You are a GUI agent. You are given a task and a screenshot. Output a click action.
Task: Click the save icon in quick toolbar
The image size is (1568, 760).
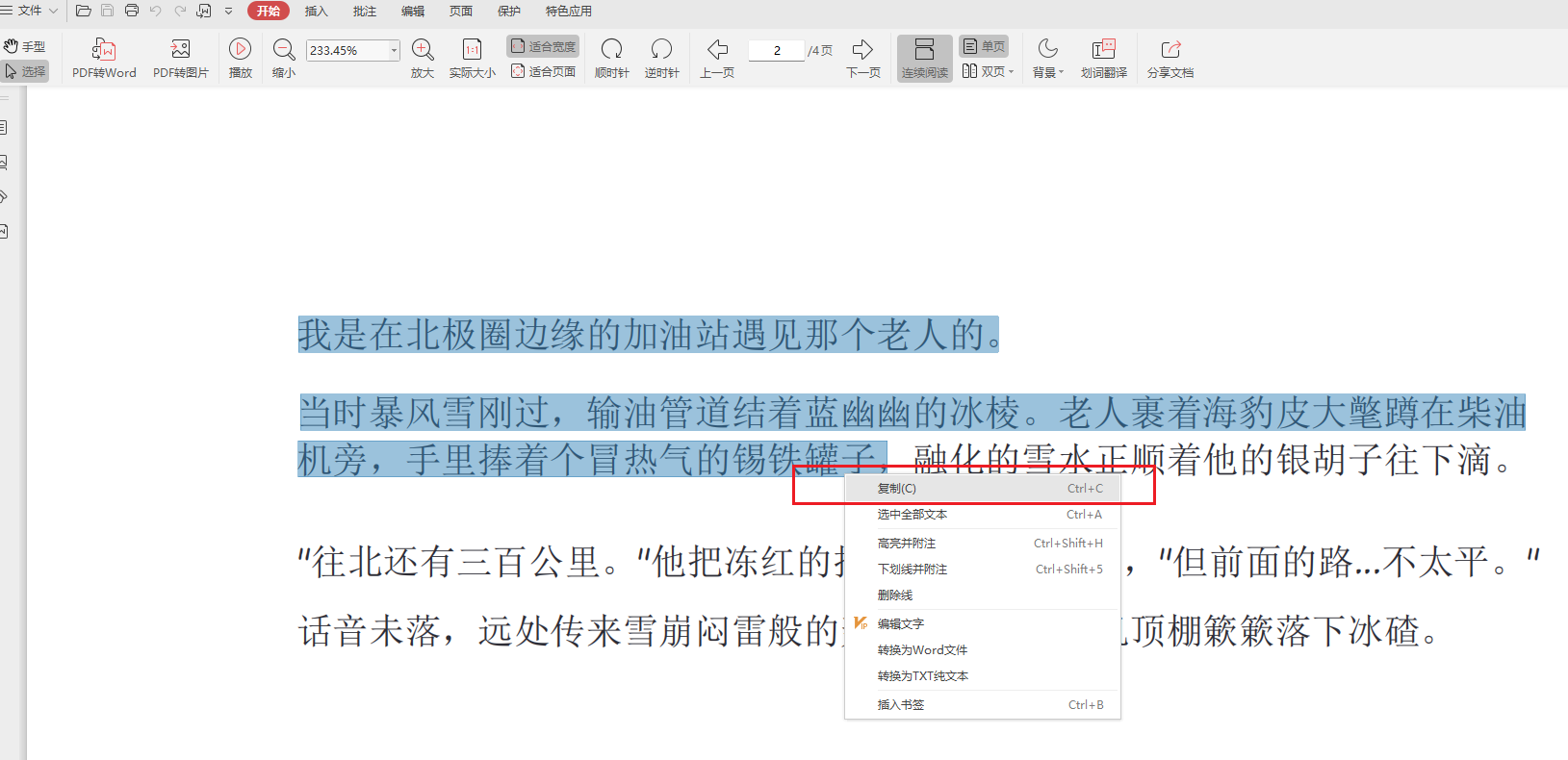pos(108,11)
